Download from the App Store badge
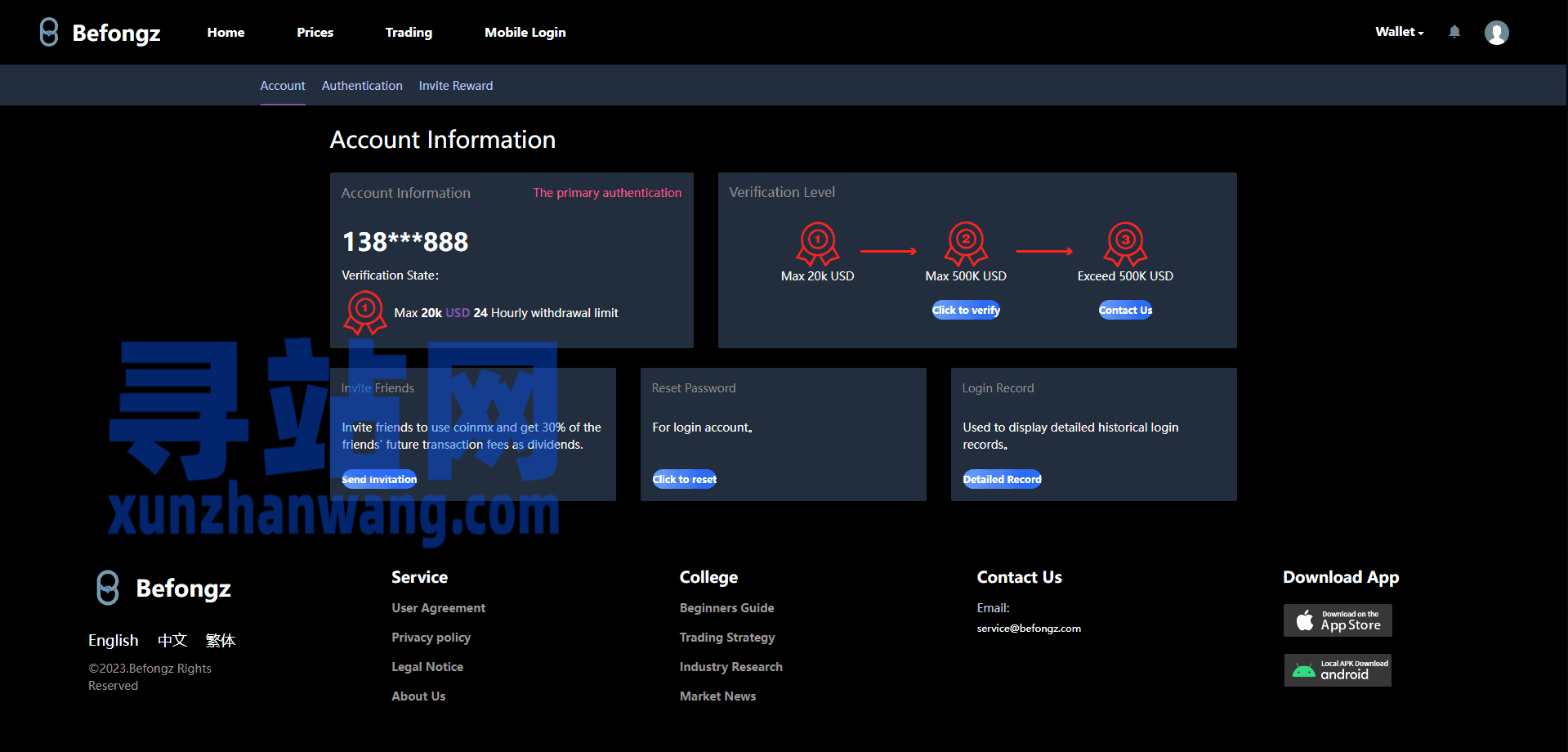Screen dimensions: 1568x752 pyautogui.click(x=1338, y=620)
